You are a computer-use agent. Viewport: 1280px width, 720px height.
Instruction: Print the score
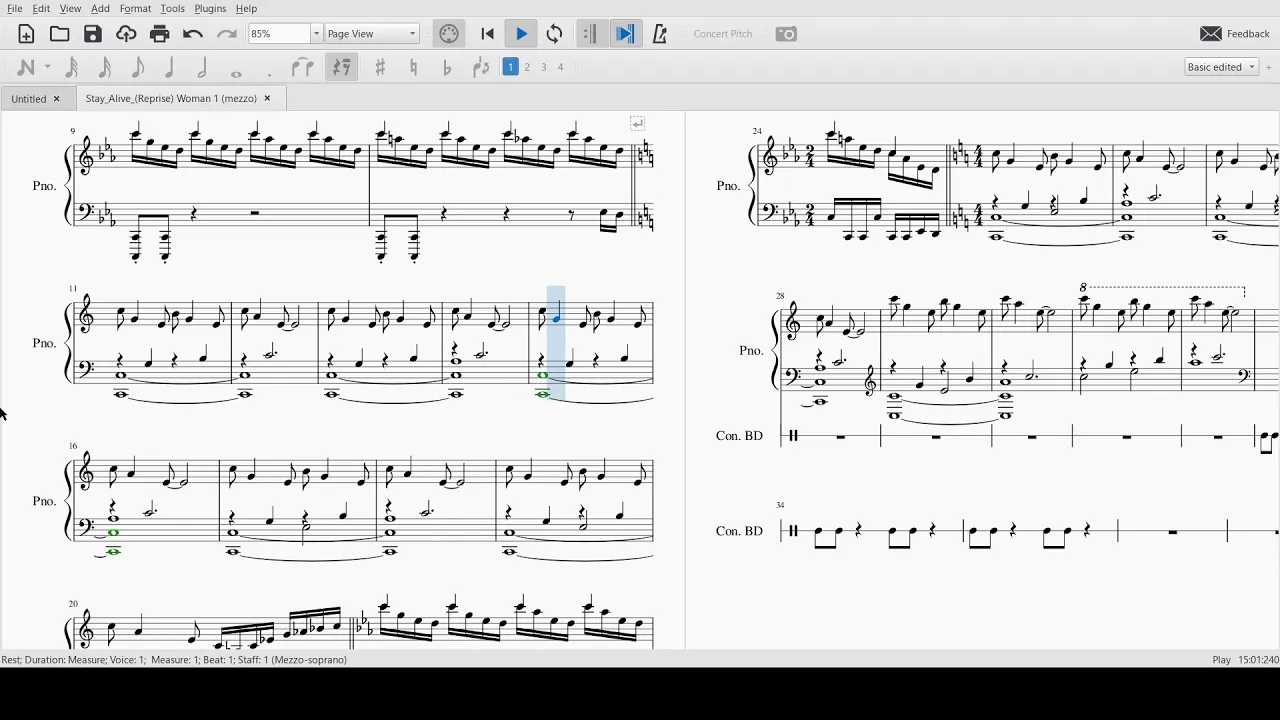tap(159, 34)
